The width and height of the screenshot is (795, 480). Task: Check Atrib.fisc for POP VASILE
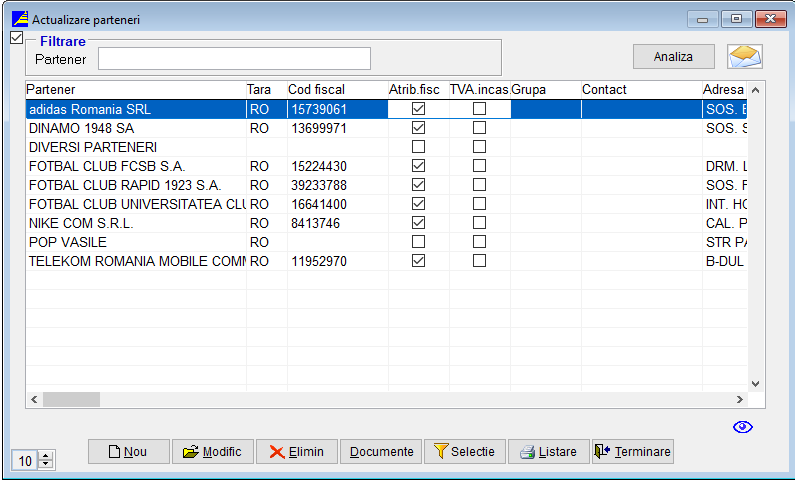click(419, 242)
